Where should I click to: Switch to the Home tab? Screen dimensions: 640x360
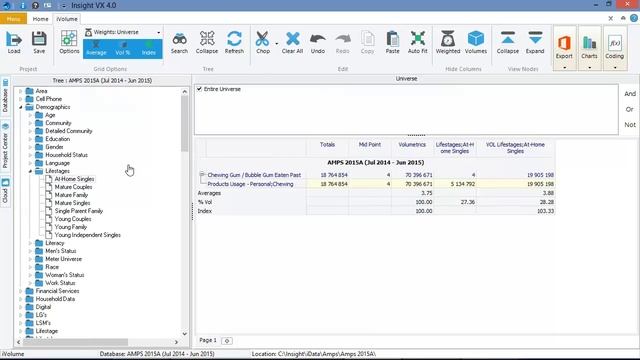pyautogui.click(x=40, y=19)
